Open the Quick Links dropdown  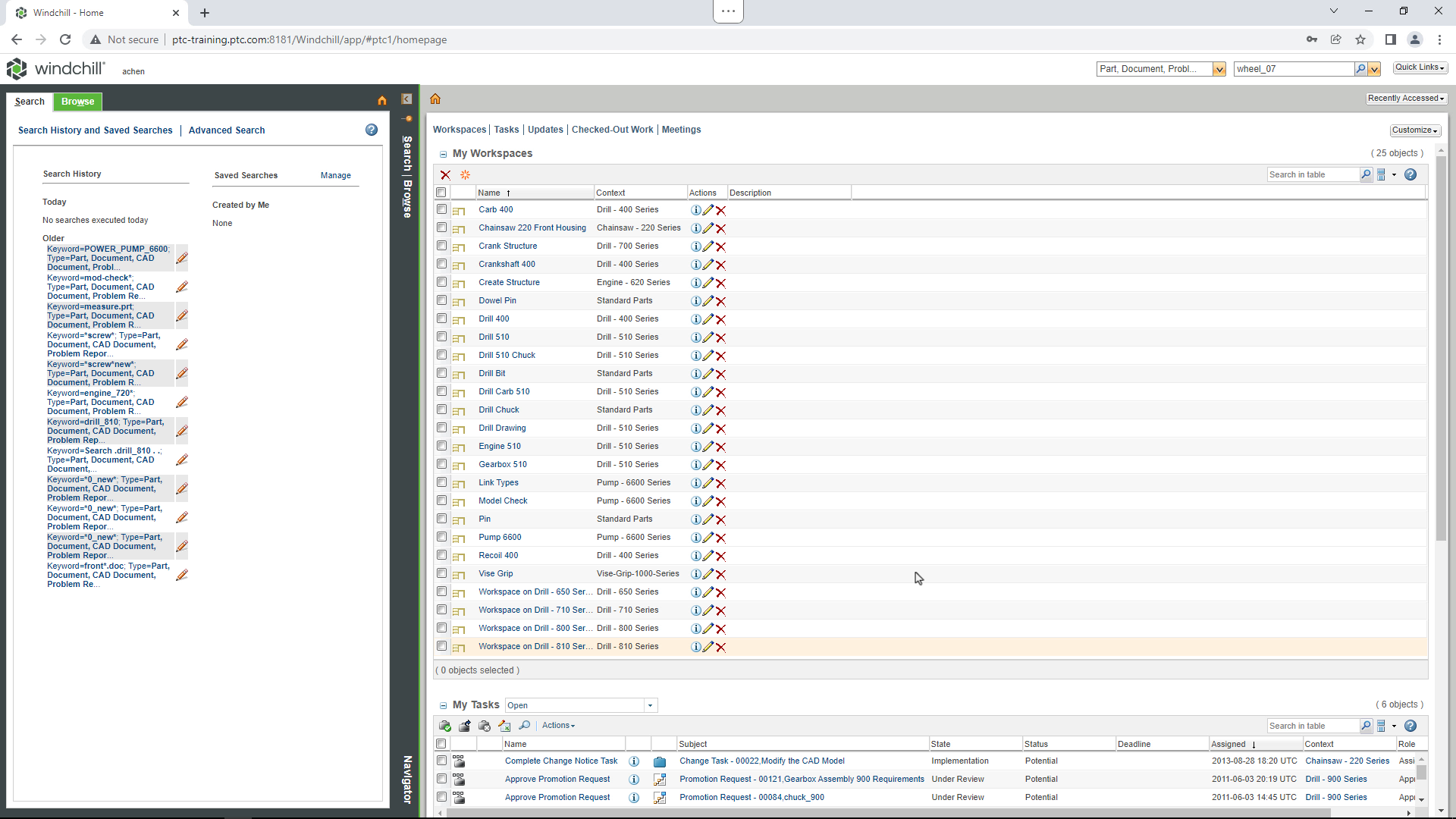pyautogui.click(x=1420, y=67)
